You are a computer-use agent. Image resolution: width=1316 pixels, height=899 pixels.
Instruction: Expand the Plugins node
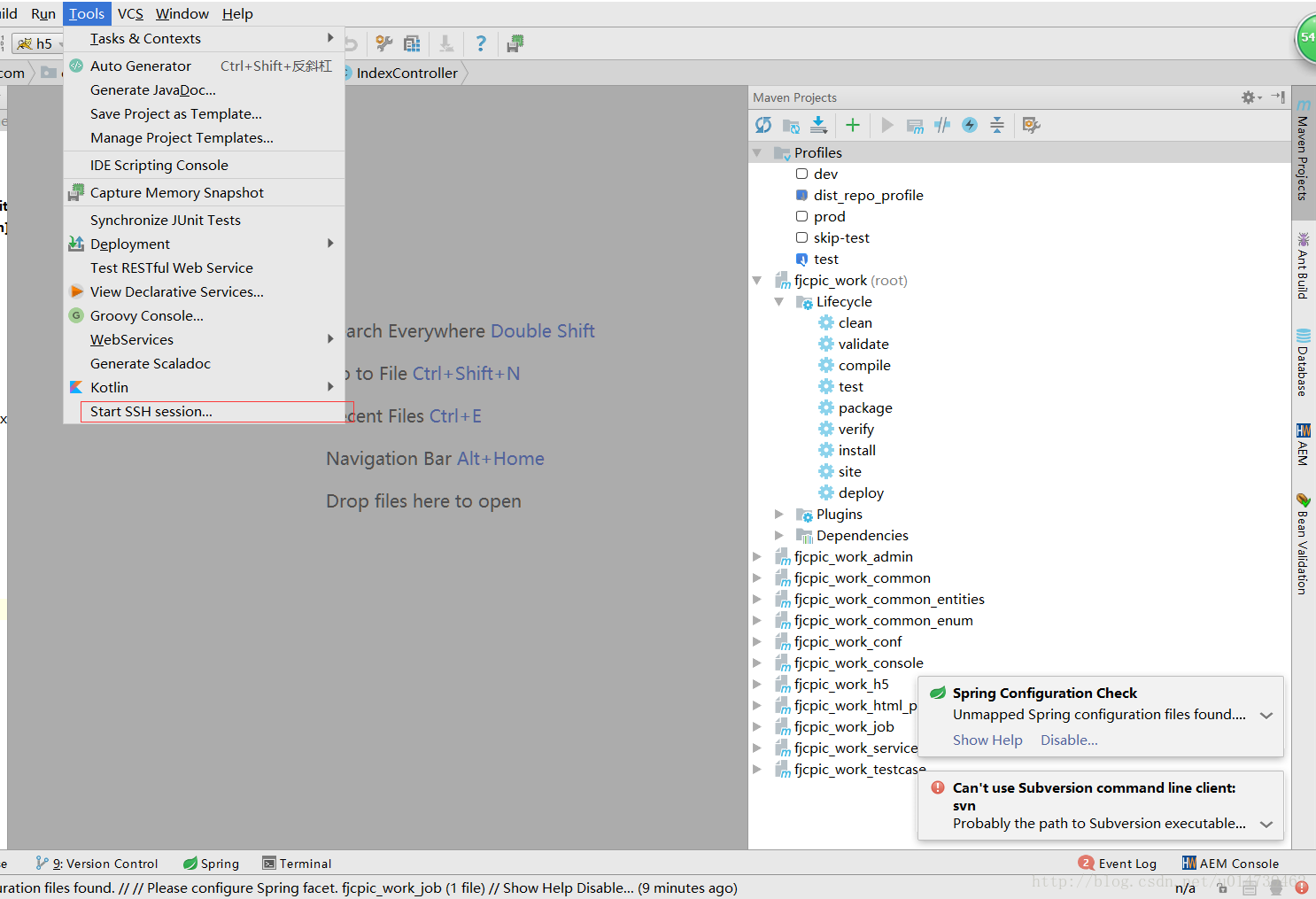pos(779,514)
